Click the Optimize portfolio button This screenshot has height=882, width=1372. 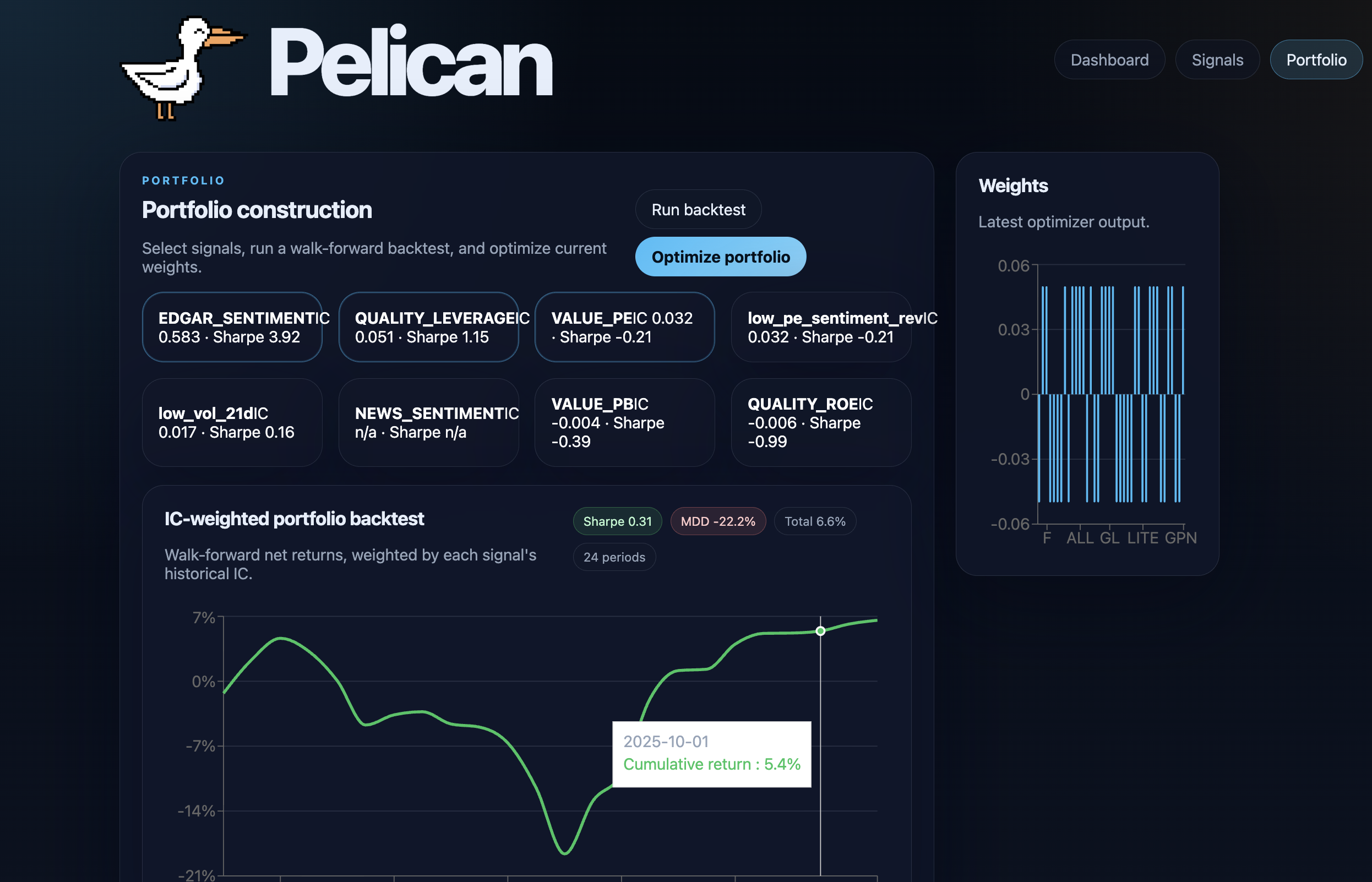720,257
